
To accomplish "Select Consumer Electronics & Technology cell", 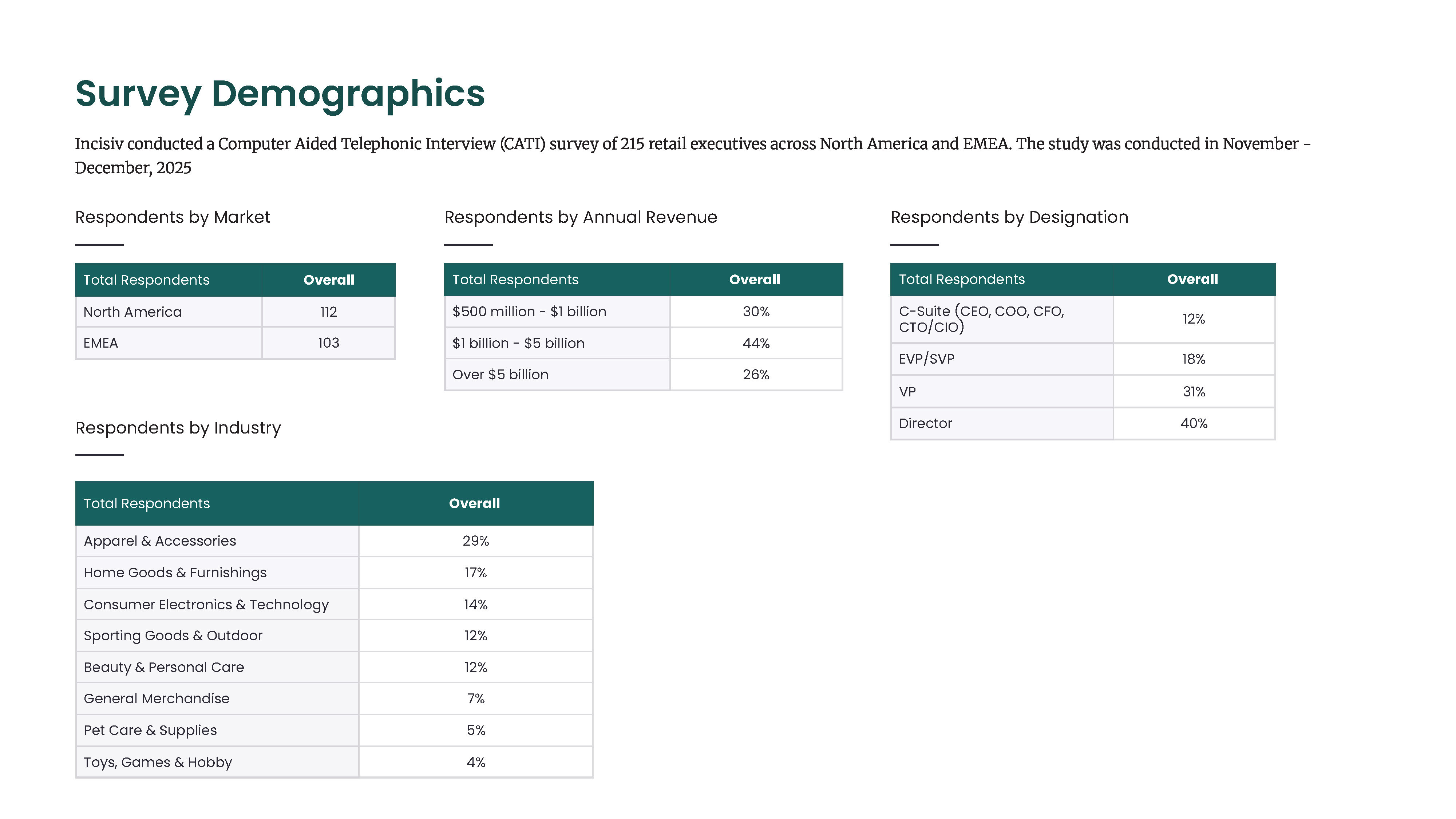I will [206, 605].
